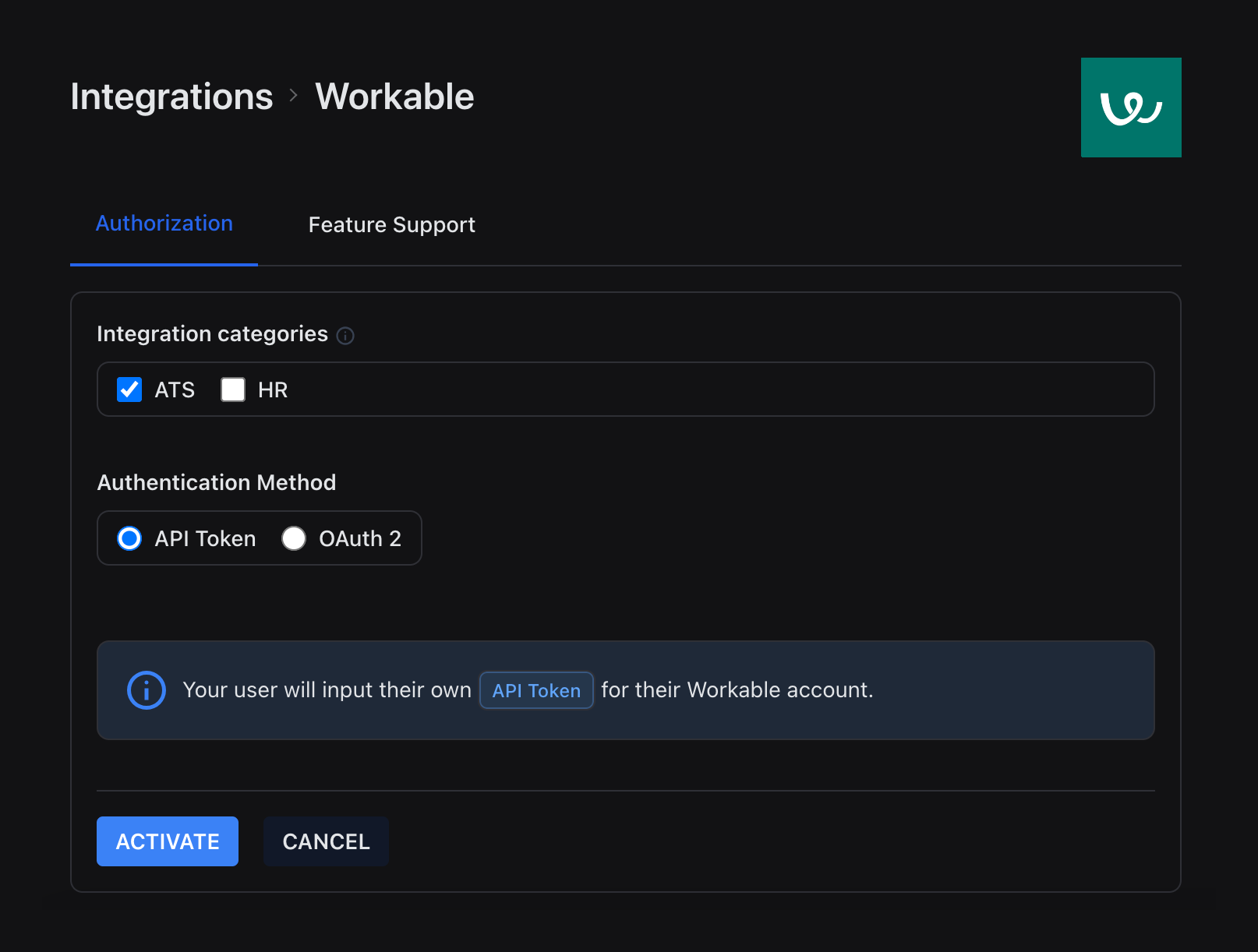Click the empty OAuth 2 radio circle
This screenshot has height=952, width=1258.
point(294,538)
